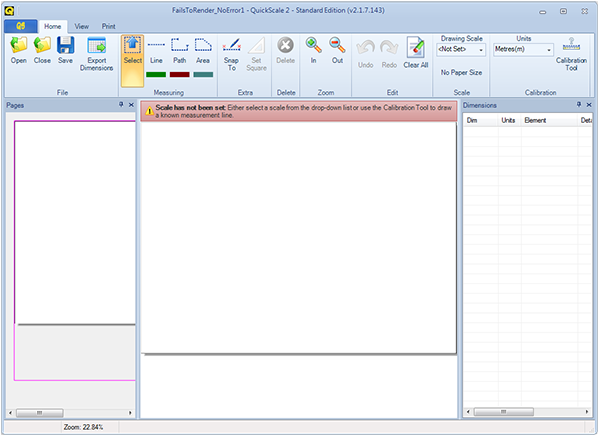
Task: Click the Units column header in Dimensions
Action: [510, 121]
